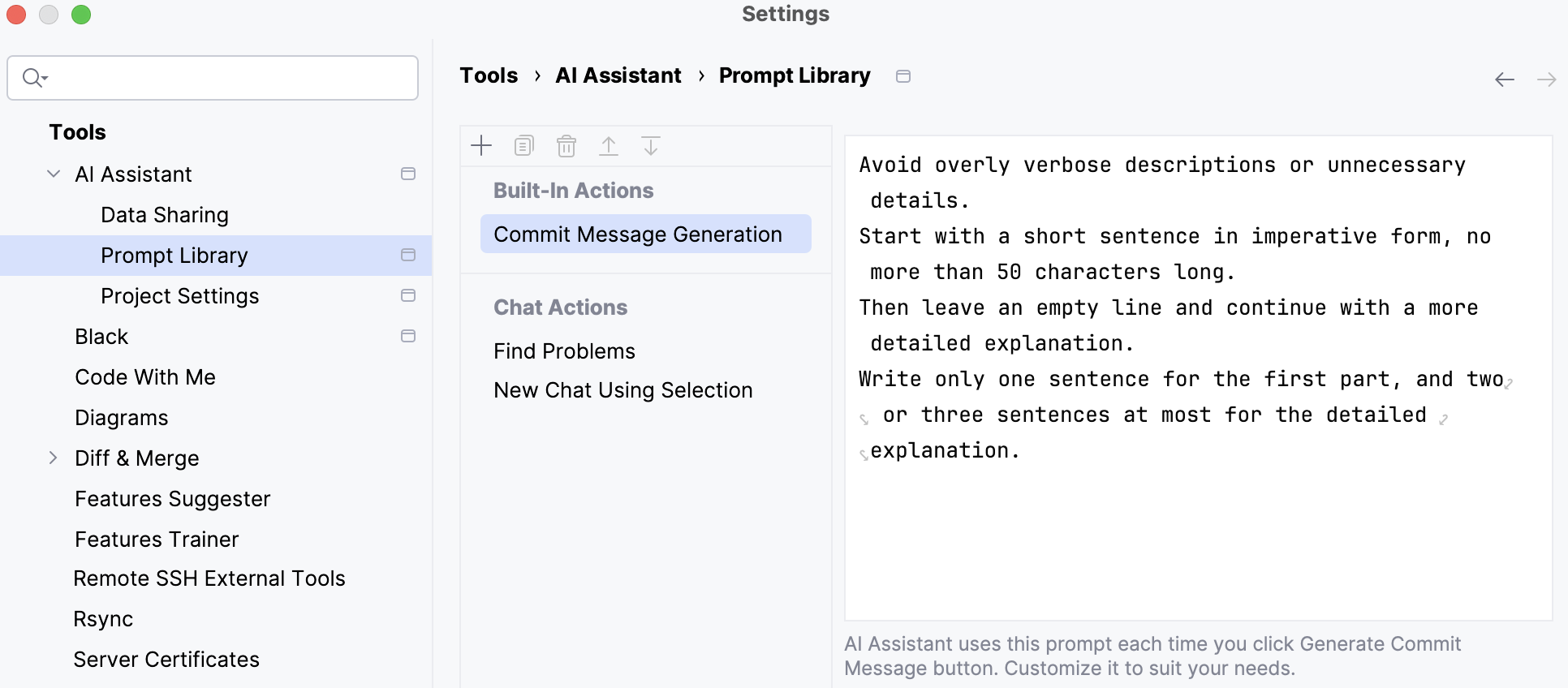Delete the selected prompt with trash icon
1568x688 pixels.
point(566,146)
